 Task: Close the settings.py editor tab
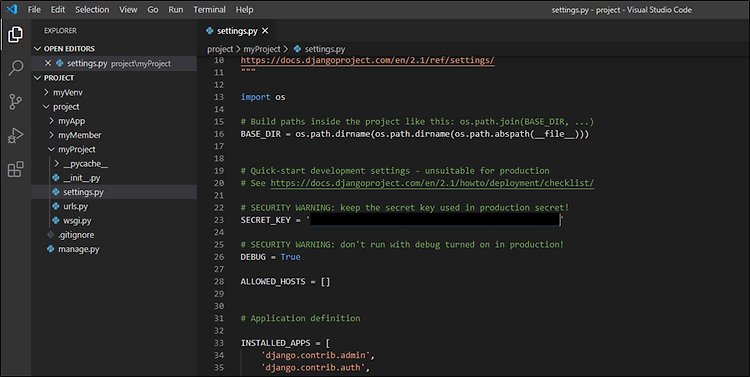coord(265,31)
